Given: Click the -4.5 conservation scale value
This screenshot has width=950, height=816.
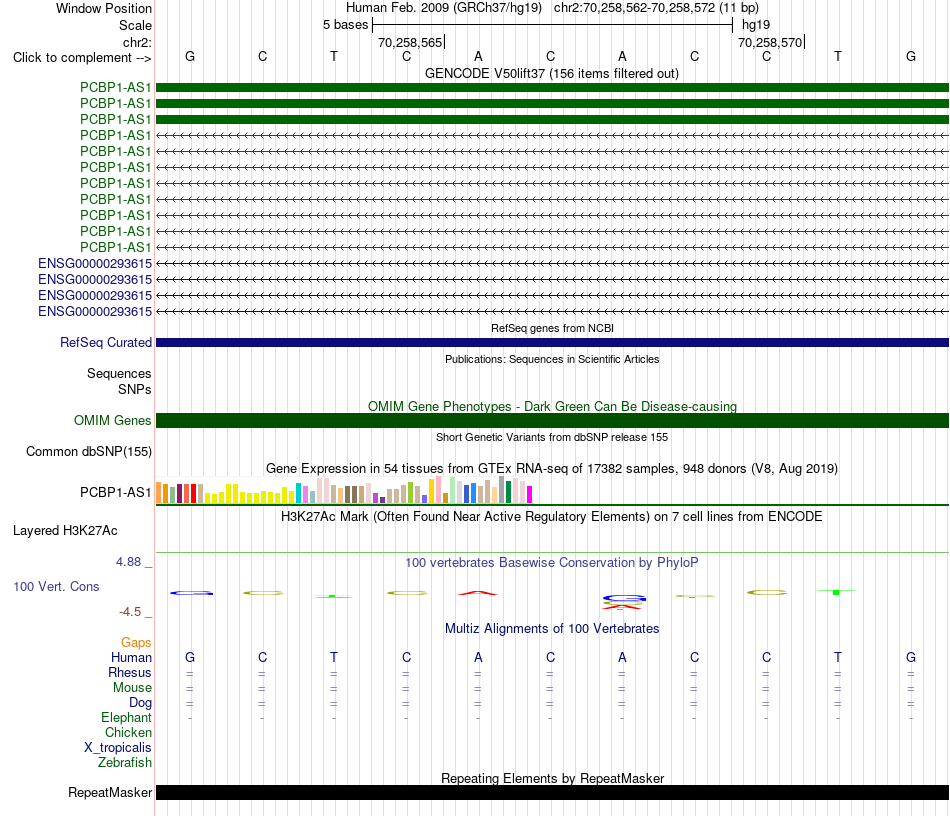Looking at the screenshot, I should (130, 612).
